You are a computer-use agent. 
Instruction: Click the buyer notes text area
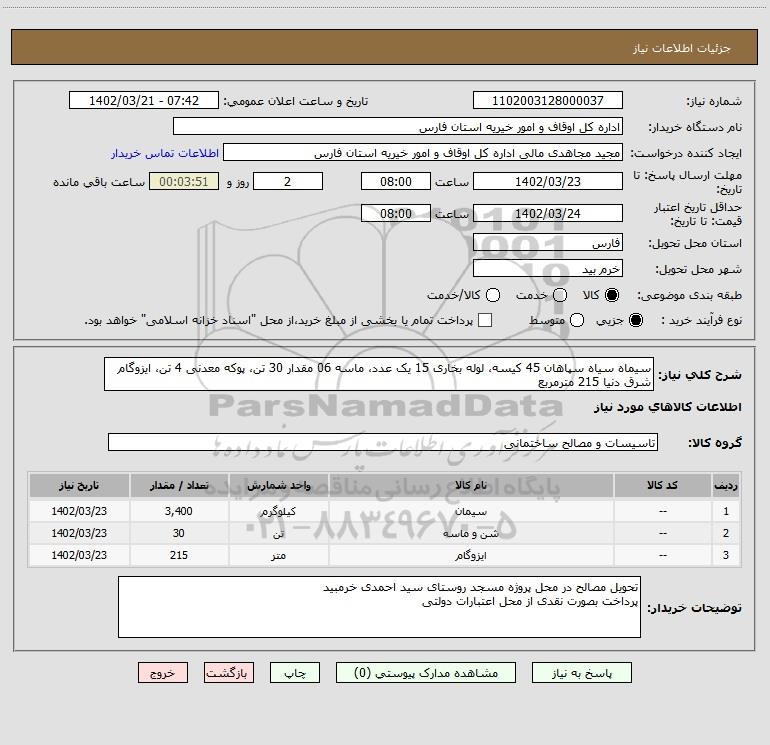pyautogui.click(x=379, y=607)
